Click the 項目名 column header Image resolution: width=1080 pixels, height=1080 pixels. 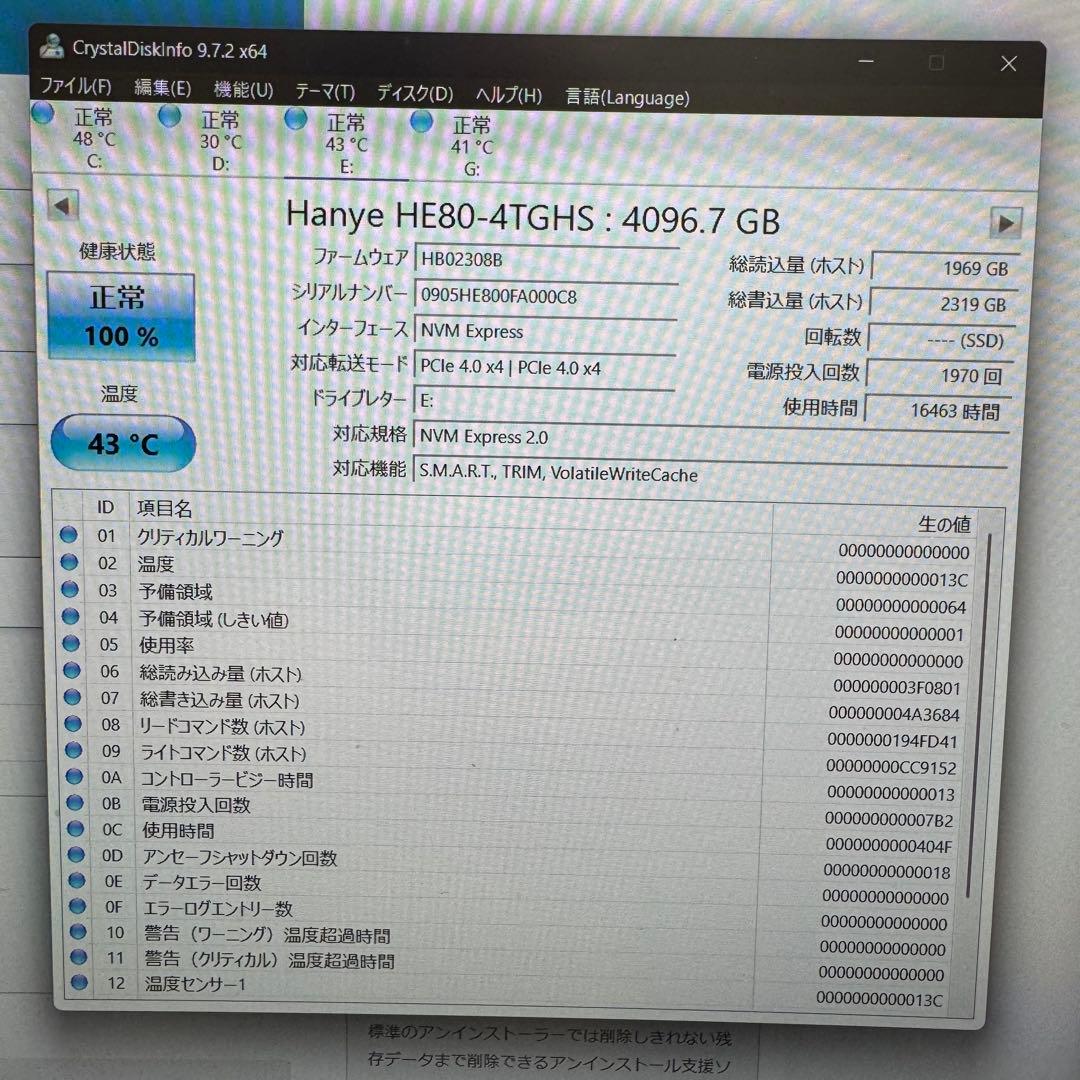pos(451,515)
